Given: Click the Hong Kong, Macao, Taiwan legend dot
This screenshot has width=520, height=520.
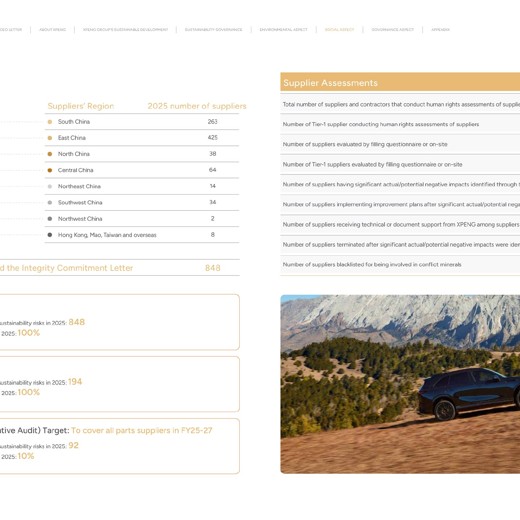Looking at the screenshot, I should point(50,235).
